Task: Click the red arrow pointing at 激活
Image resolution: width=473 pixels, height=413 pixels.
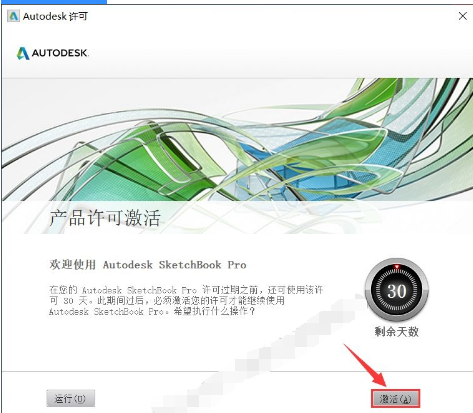Action: [x=366, y=365]
